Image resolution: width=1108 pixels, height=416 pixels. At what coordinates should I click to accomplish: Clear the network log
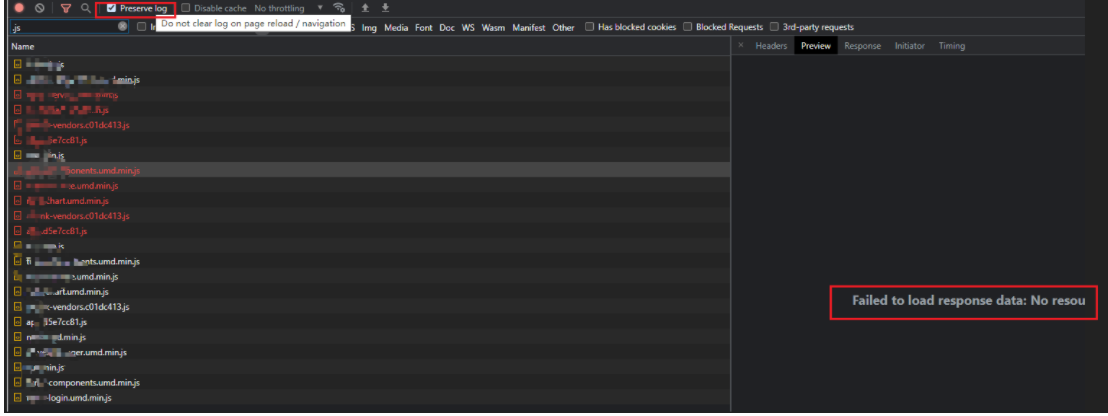coord(40,8)
